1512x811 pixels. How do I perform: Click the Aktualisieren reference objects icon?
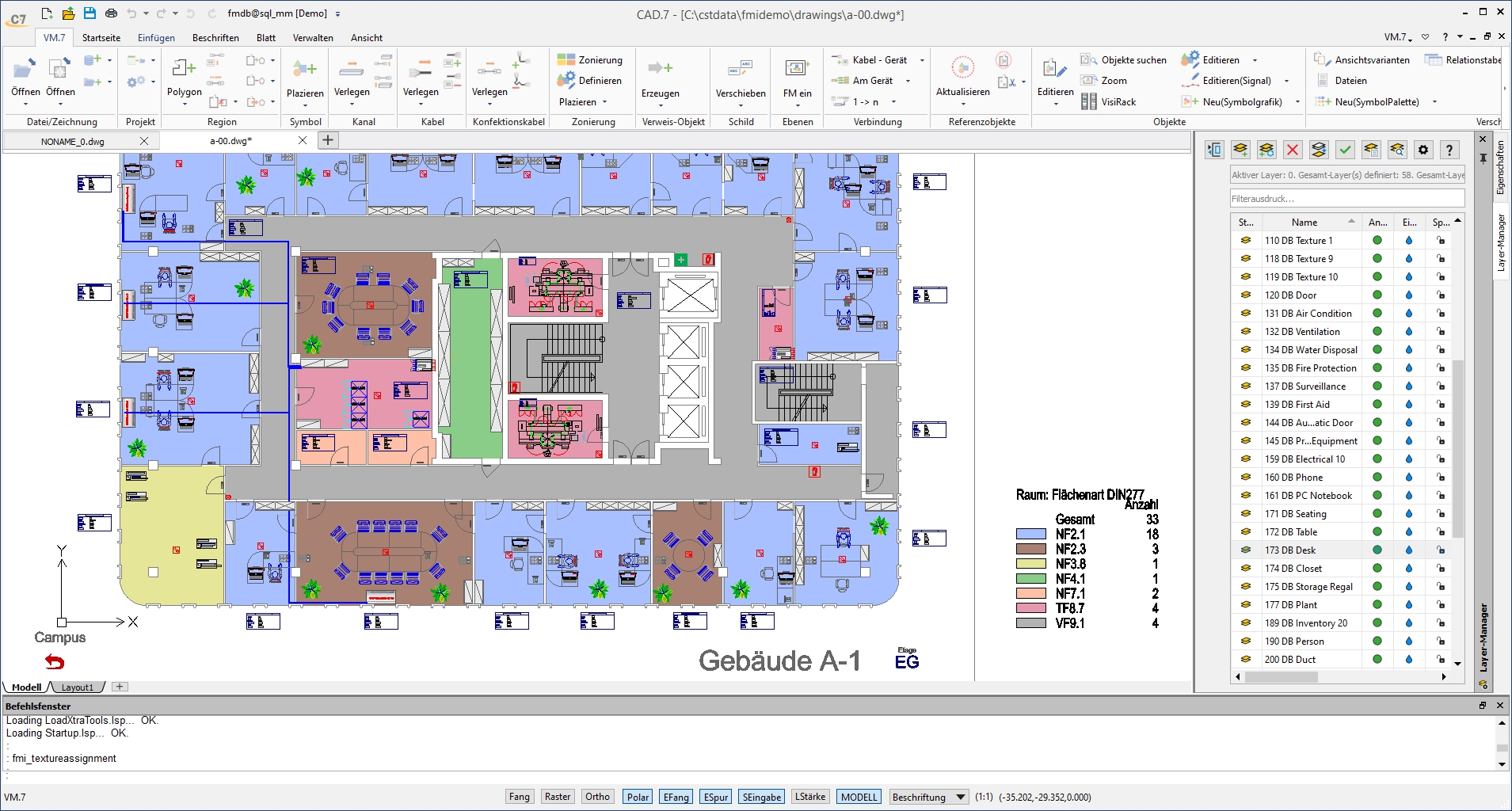coord(962,68)
